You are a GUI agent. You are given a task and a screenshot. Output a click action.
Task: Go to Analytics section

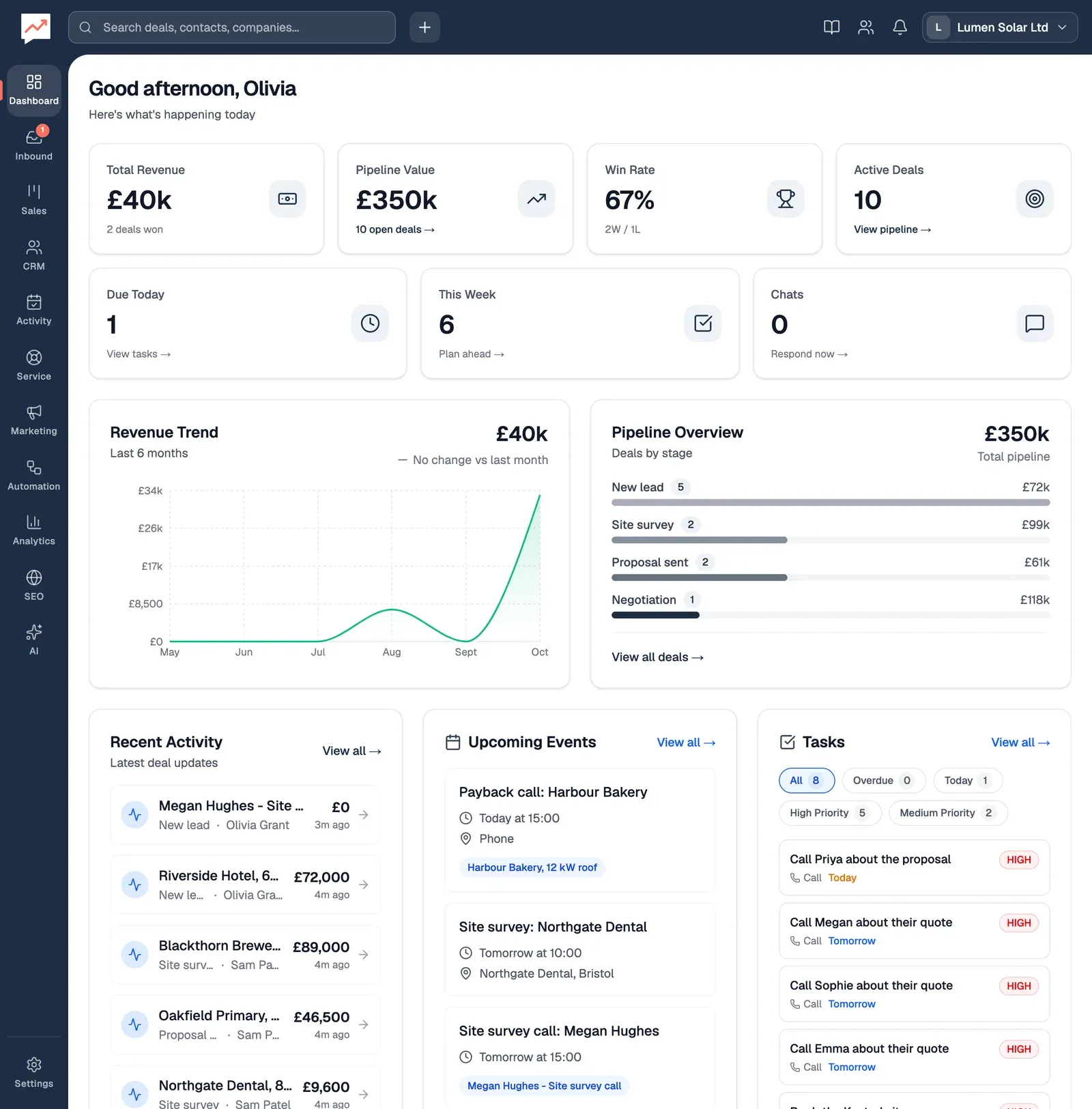point(34,530)
